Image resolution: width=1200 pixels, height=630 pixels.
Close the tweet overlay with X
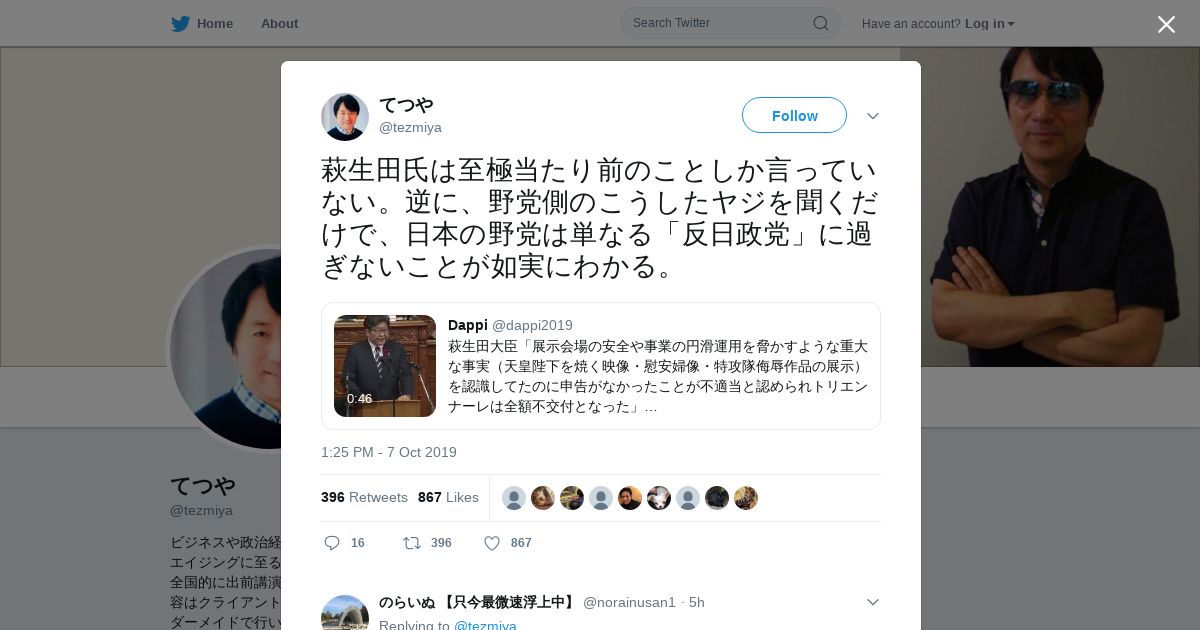(1166, 24)
